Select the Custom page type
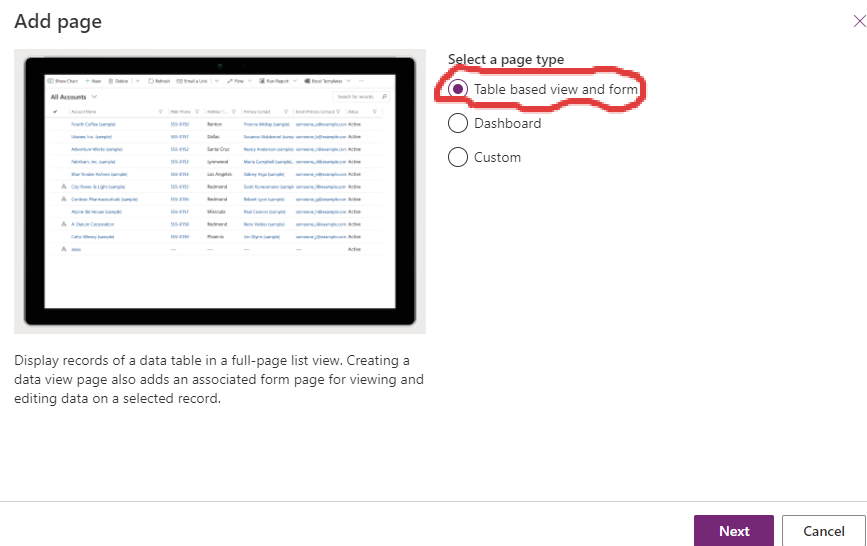 coord(458,157)
